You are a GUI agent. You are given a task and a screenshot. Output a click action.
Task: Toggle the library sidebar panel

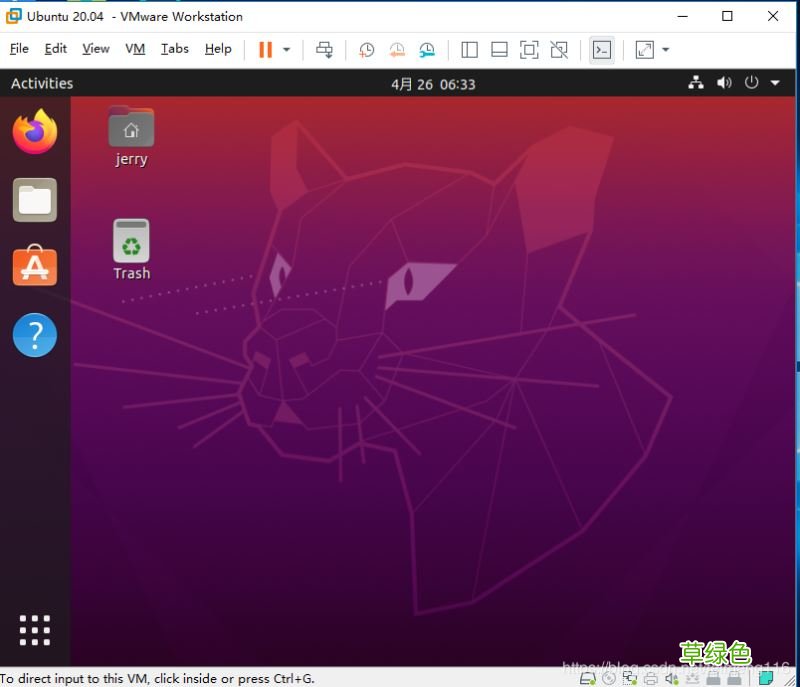coord(469,49)
